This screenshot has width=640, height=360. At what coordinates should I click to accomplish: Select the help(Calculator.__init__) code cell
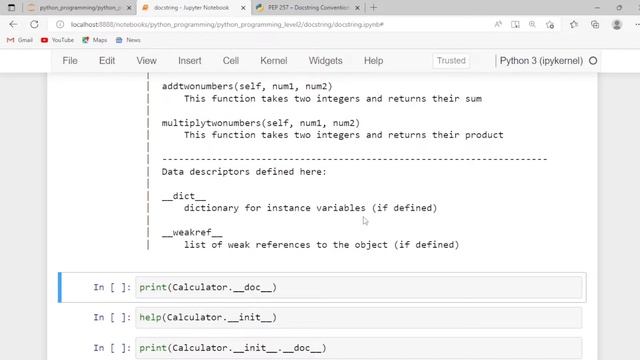pyautogui.click(x=358, y=318)
